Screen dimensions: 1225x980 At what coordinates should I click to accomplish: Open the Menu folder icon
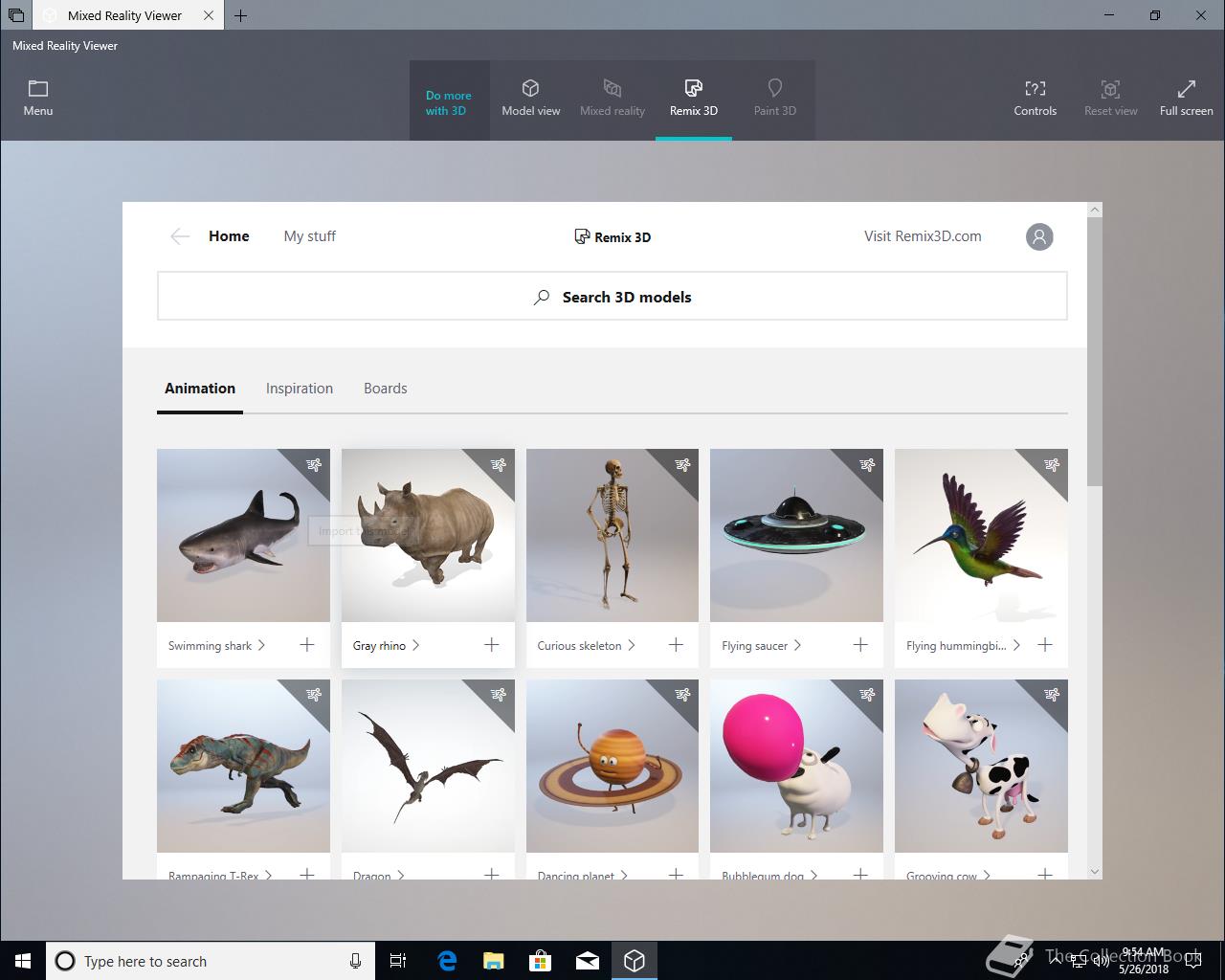click(38, 89)
